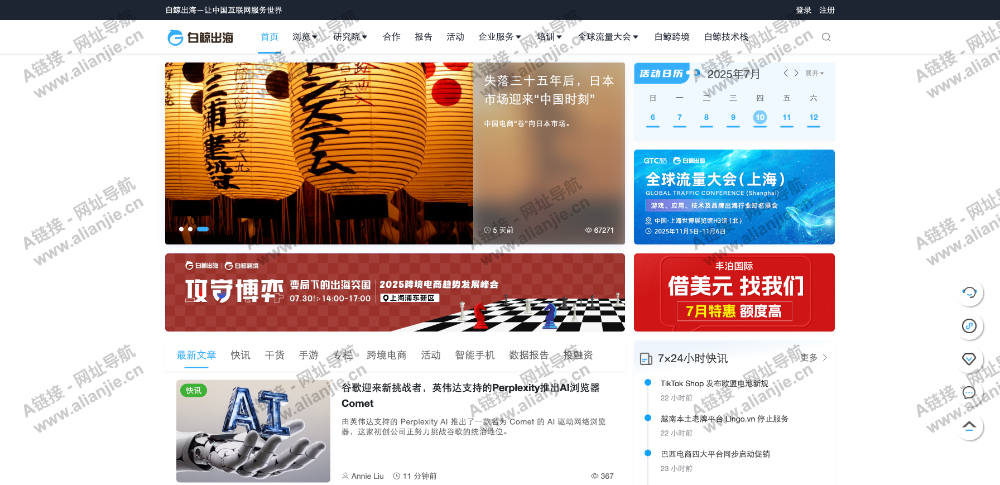Select July 6 in the calendar

tap(652, 117)
